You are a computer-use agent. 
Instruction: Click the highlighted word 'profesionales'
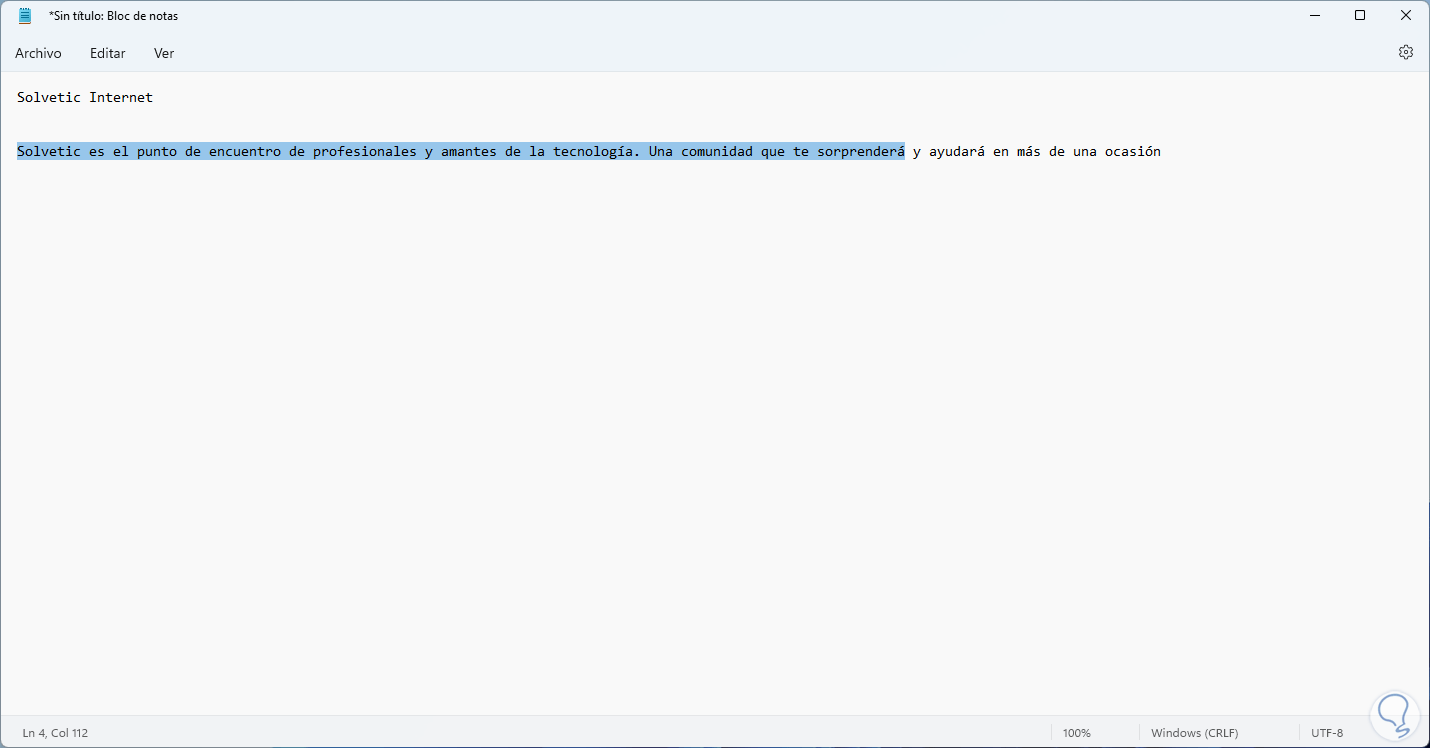click(x=365, y=152)
